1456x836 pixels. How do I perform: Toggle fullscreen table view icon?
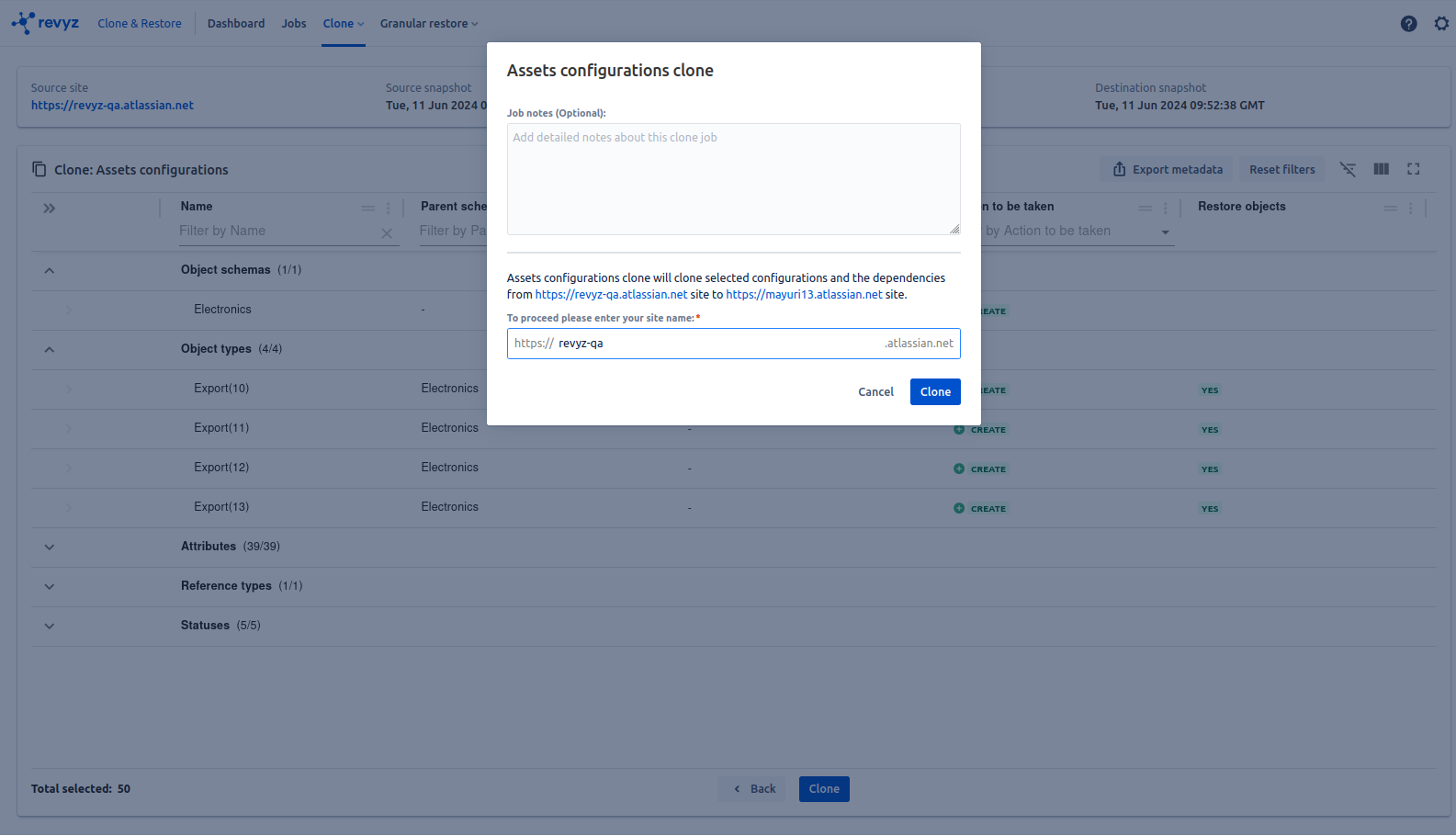[1414, 169]
